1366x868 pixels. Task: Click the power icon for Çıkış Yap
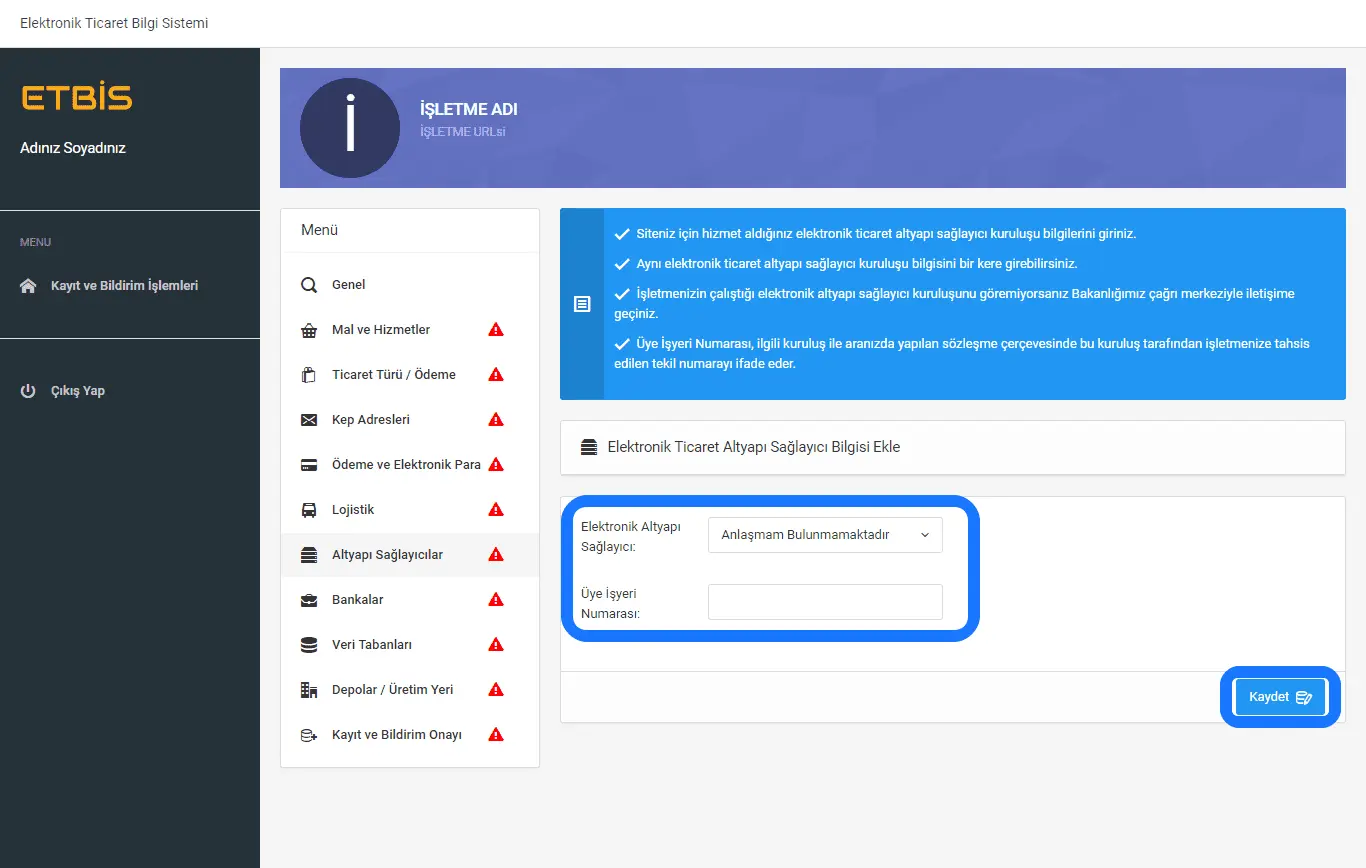[x=28, y=391]
